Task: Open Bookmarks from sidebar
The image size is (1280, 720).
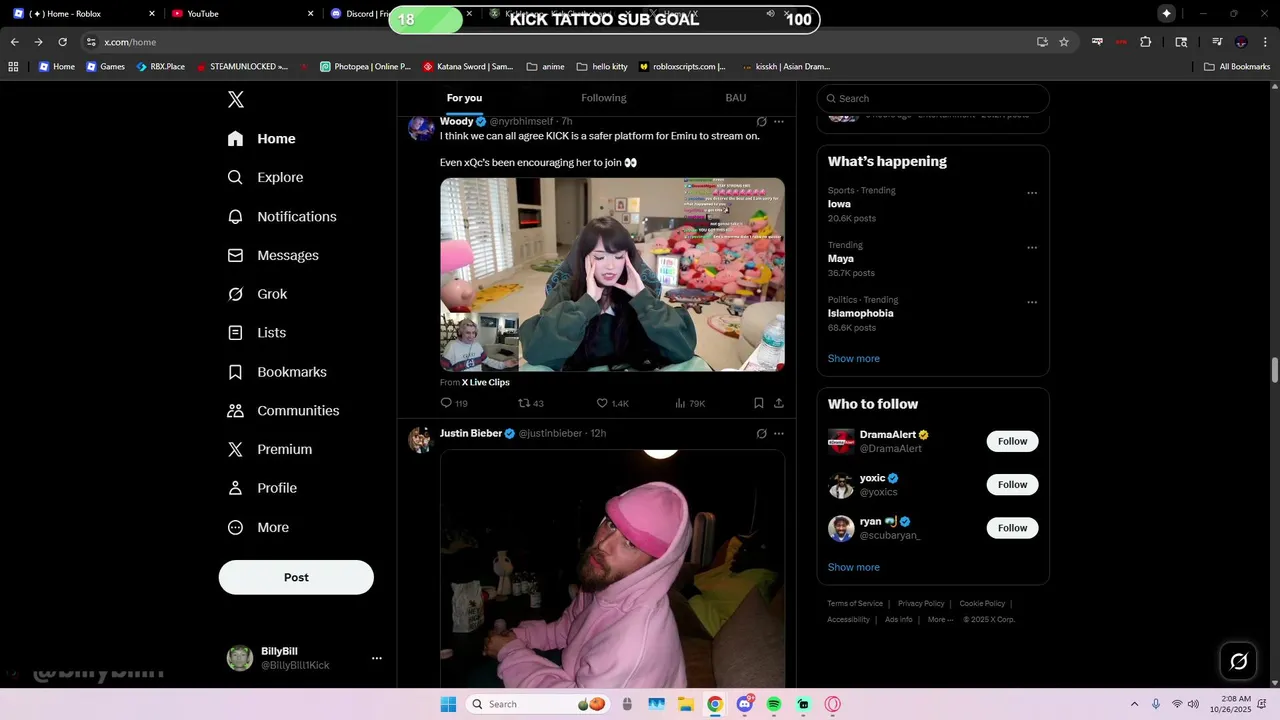Action: point(277,372)
